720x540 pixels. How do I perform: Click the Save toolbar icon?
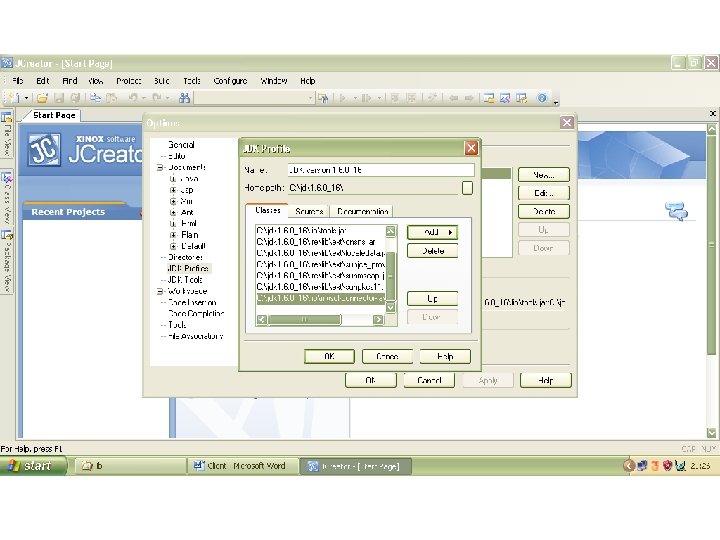(59, 98)
